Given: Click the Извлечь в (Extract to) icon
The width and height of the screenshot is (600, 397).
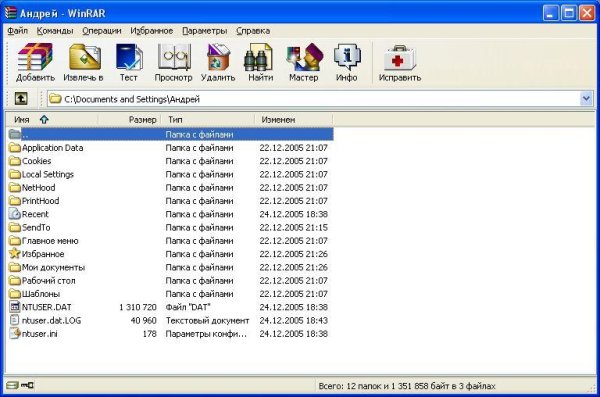Looking at the screenshot, I should [x=85, y=57].
